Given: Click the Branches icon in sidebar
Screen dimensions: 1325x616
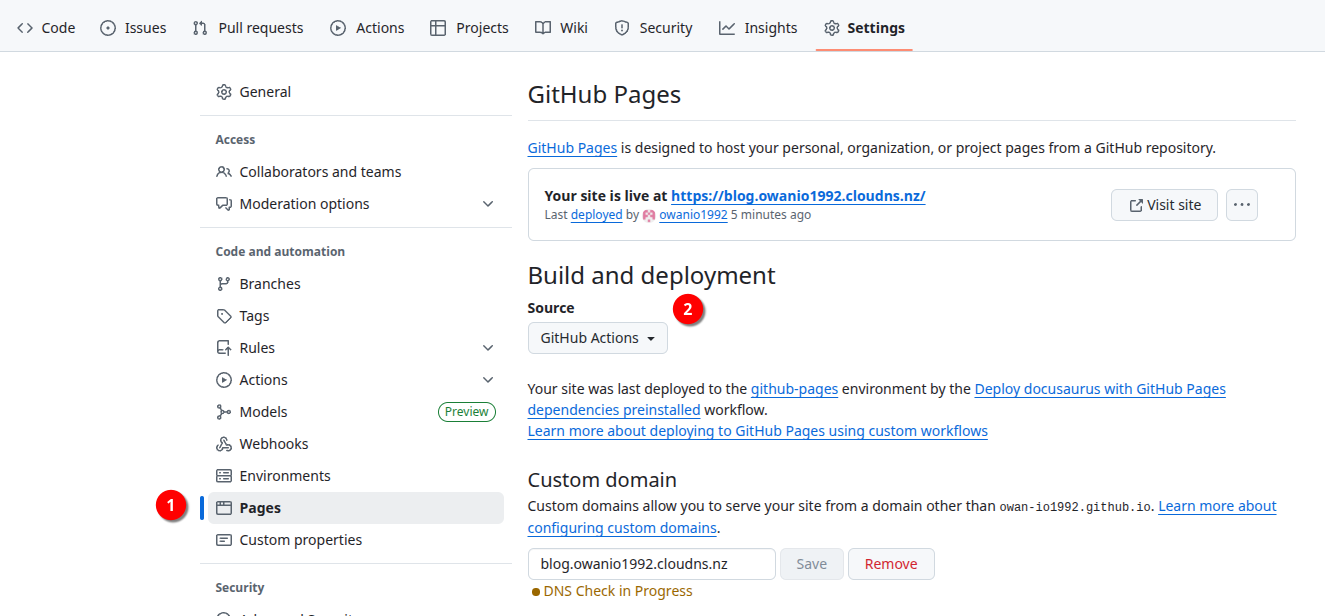Looking at the screenshot, I should click(x=224, y=284).
